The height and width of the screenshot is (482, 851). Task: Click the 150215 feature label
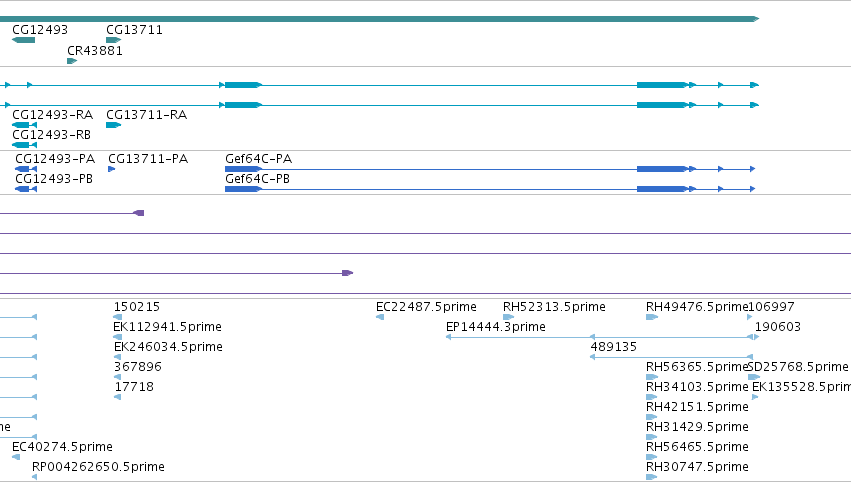(137, 307)
